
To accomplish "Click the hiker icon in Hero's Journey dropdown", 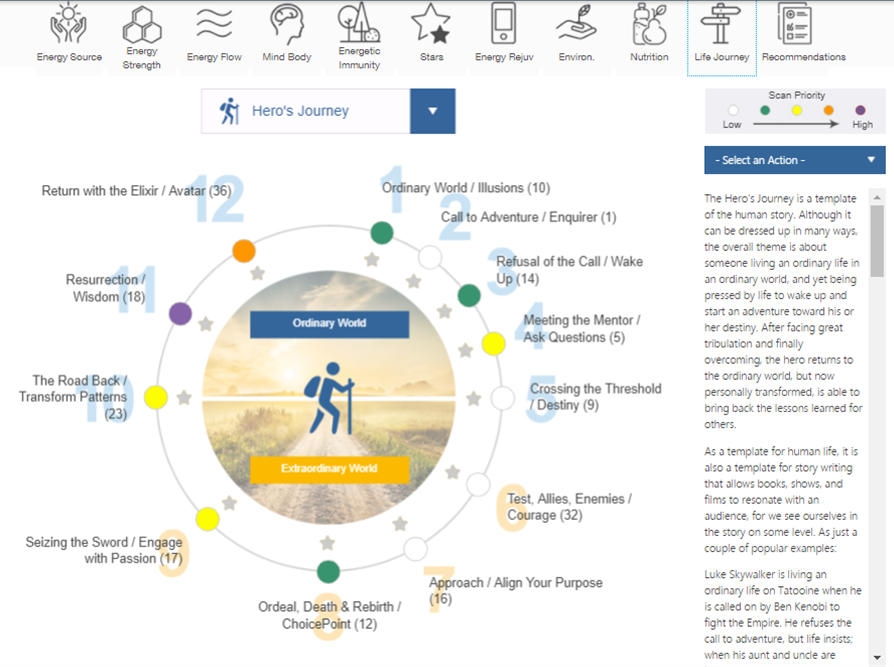I will click(x=229, y=111).
